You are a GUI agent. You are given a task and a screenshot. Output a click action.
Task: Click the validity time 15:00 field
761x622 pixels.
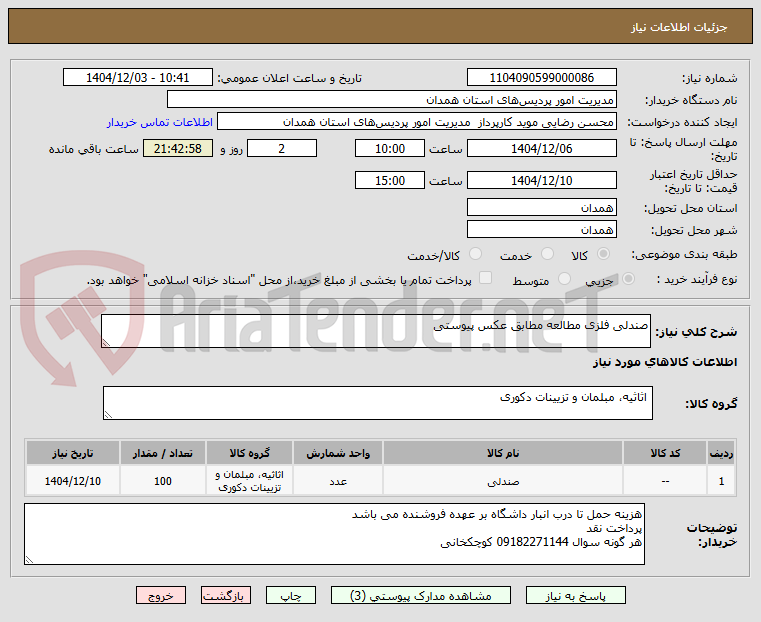(x=390, y=180)
